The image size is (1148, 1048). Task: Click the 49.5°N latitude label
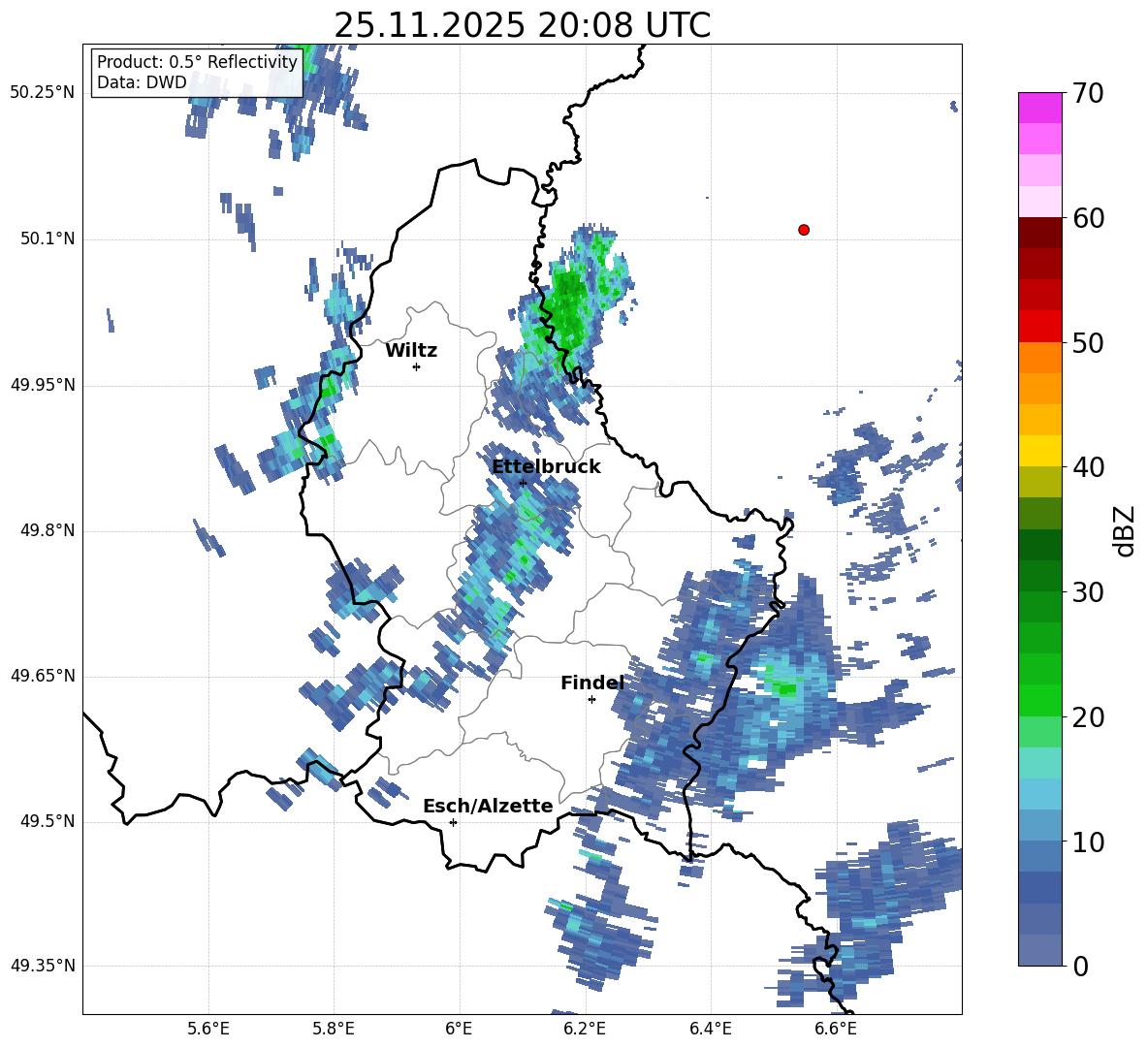click(x=47, y=821)
